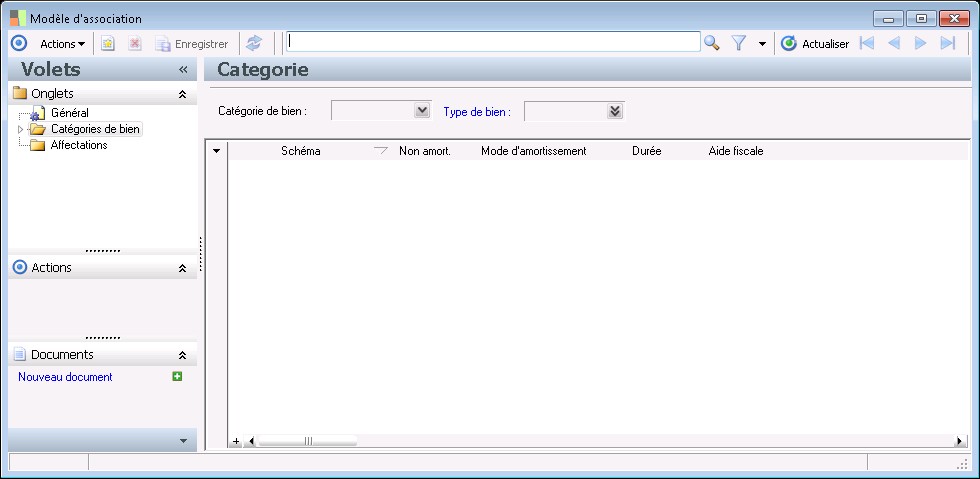Click the Durée column header
This screenshot has width=980, height=479.
click(x=647, y=151)
